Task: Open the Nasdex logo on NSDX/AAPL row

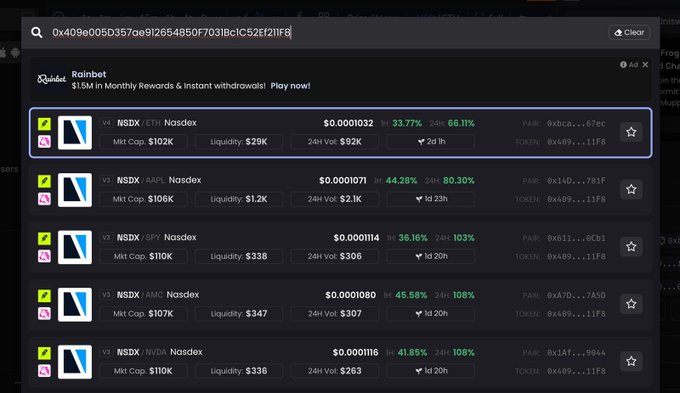Action: (x=75, y=190)
